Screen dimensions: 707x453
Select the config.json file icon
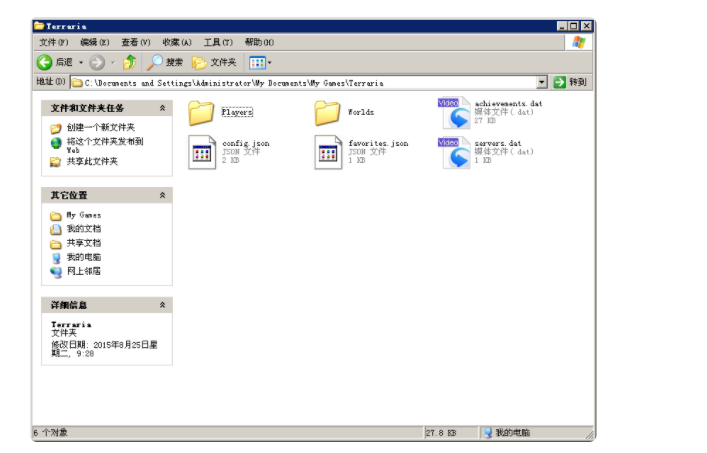[x=202, y=151]
